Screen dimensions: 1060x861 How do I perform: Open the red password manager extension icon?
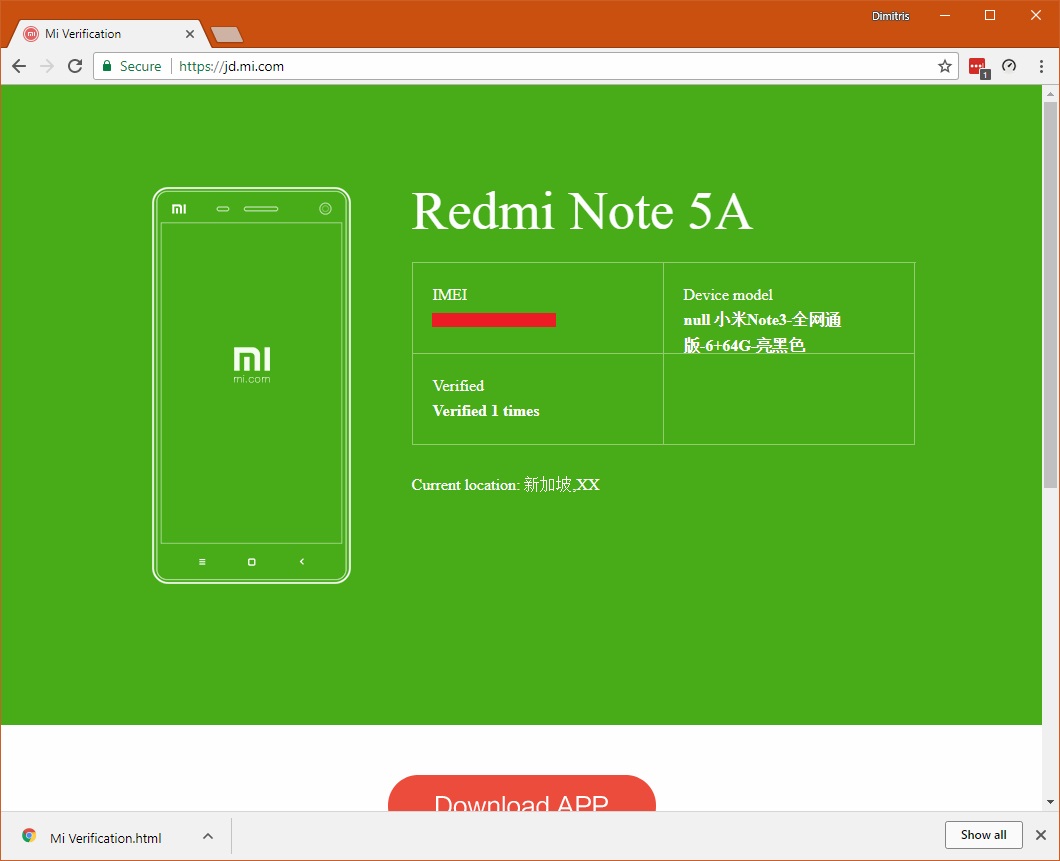point(977,67)
